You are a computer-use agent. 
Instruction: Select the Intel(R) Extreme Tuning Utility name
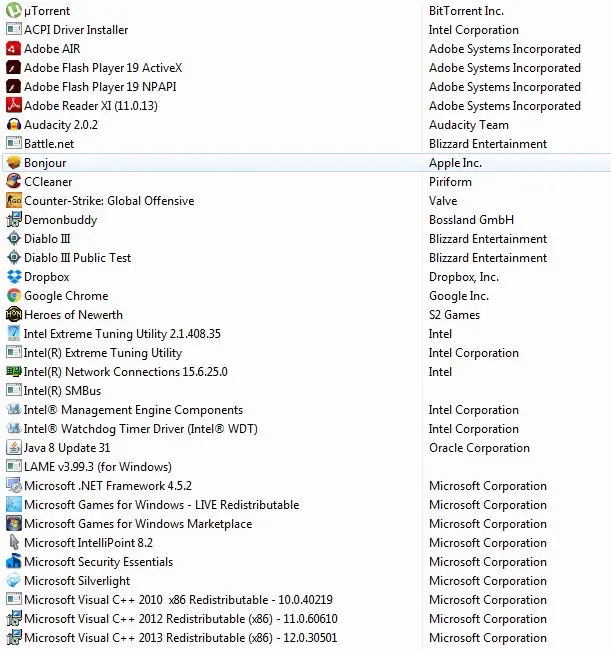pyautogui.click(x=103, y=353)
